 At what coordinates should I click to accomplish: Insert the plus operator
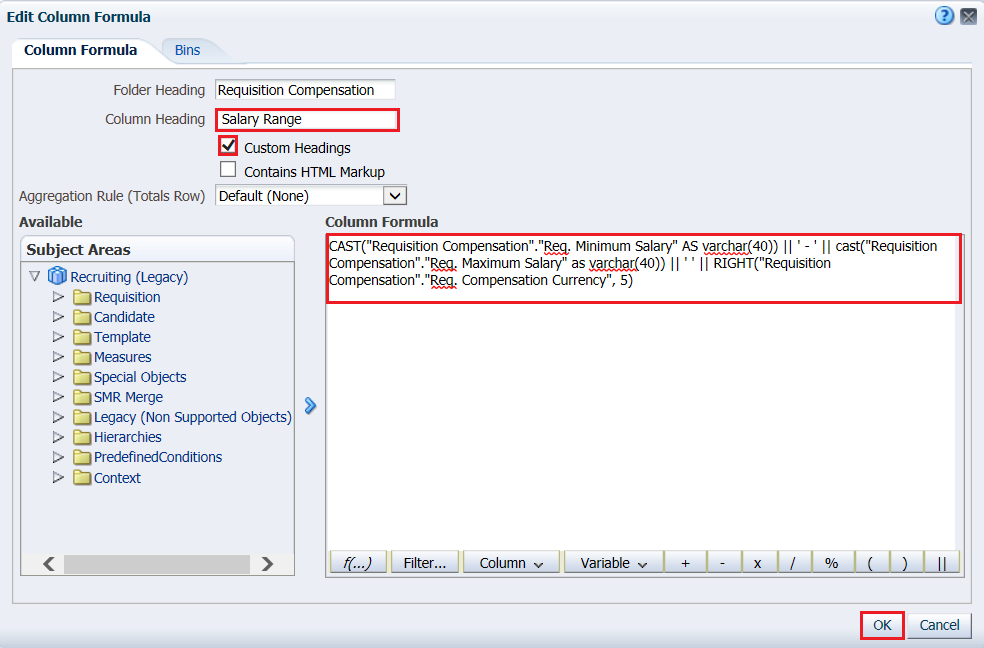tap(685, 563)
